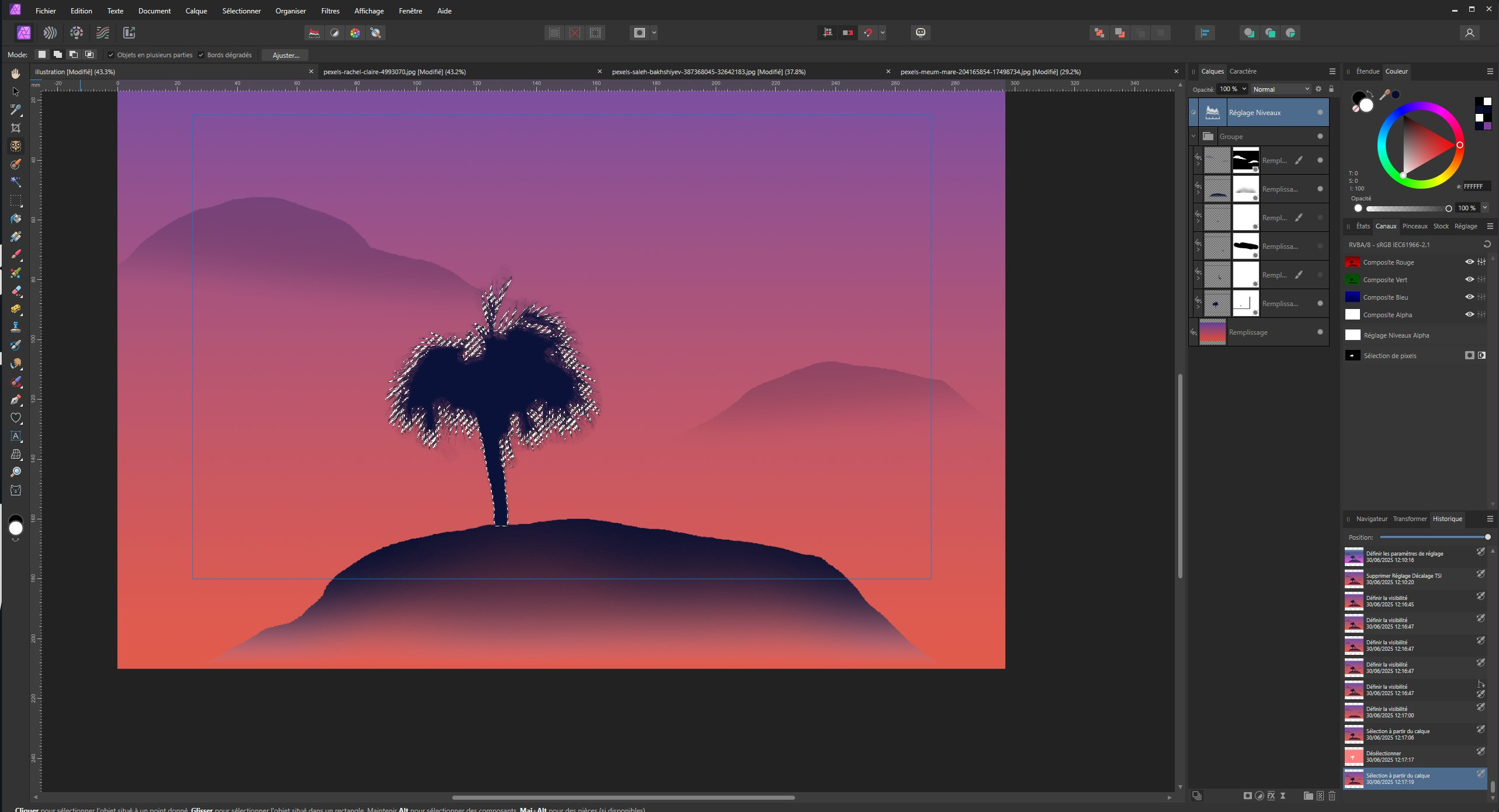Select the Artistic Text tool
The image size is (1499, 812).
[16, 436]
